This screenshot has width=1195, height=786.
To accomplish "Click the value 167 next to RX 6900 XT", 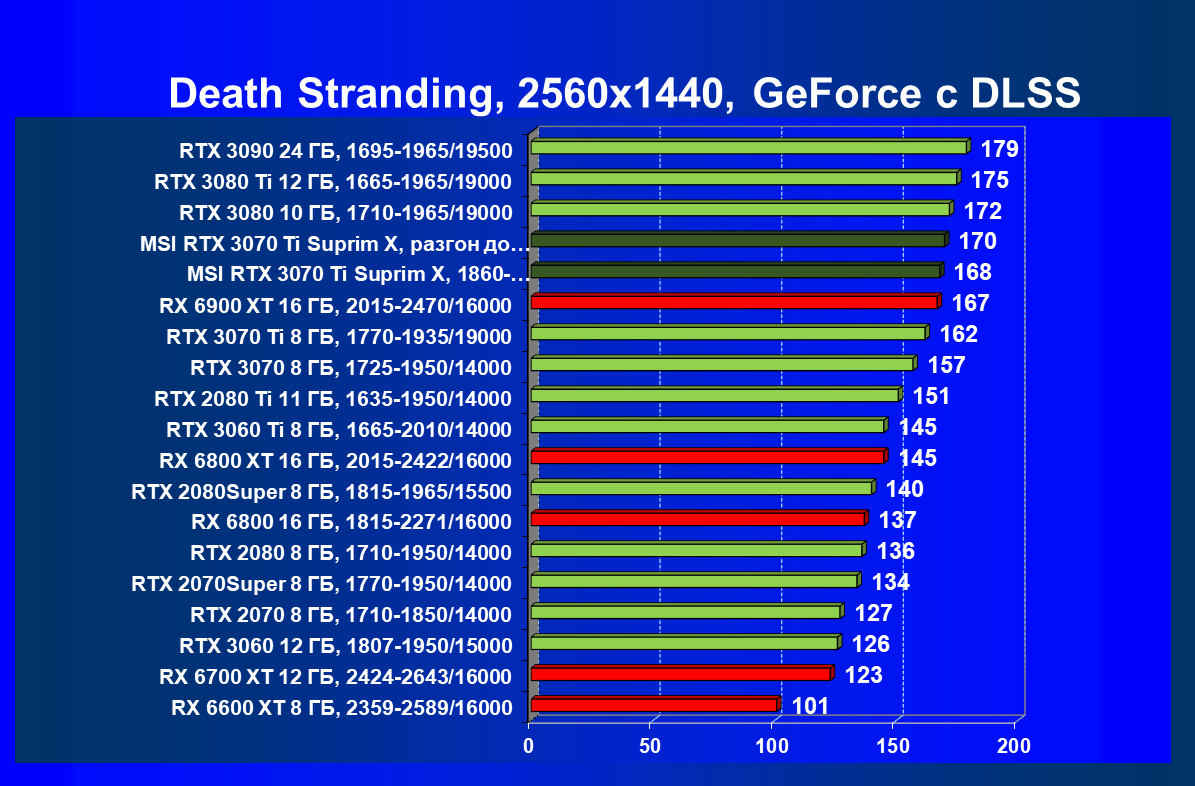I will click(970, 303).
